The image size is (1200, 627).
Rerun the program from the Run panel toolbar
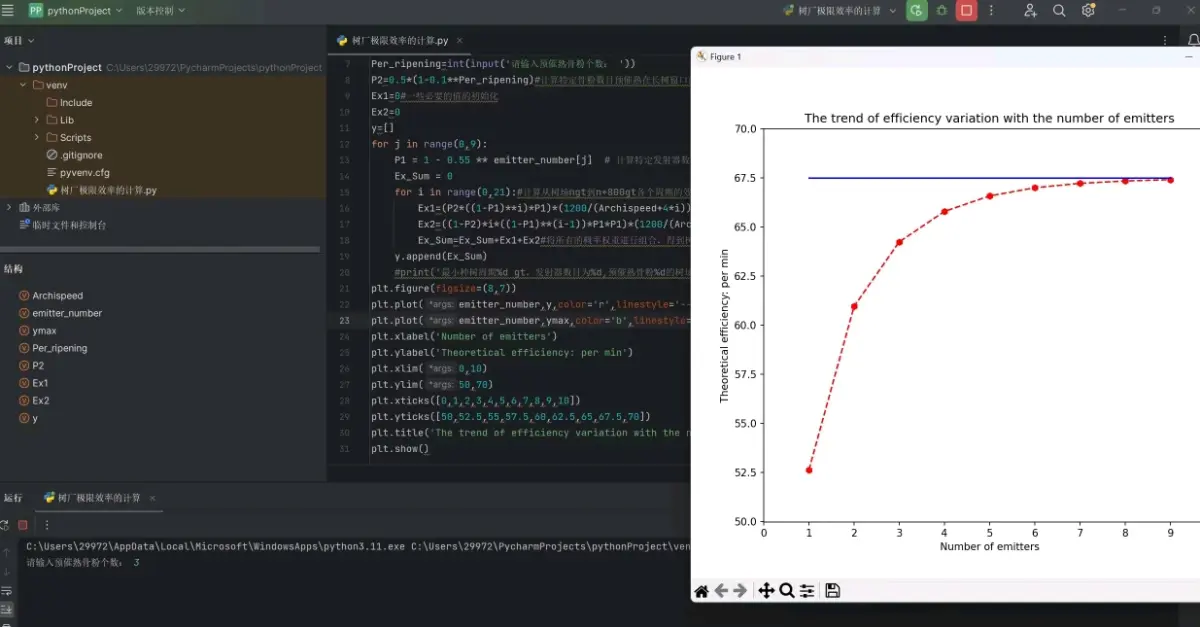pyautogui.click(x=5, y=525)
